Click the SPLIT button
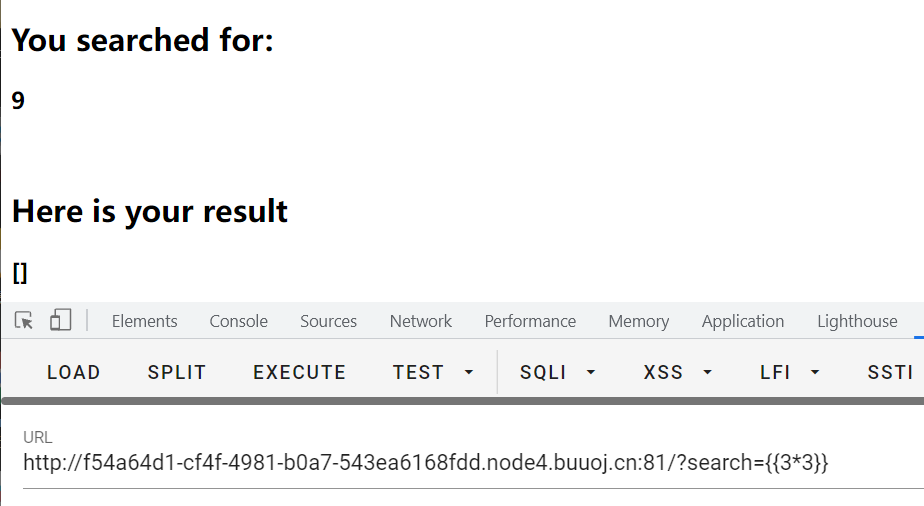924x506 pixels. [177, 372]
